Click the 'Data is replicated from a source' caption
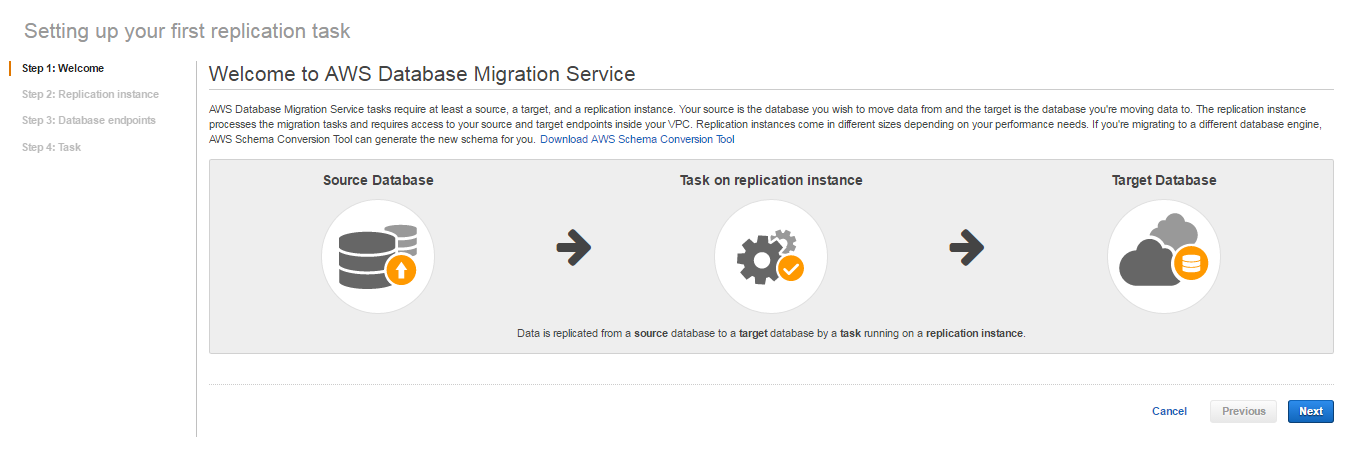Viewport: 1345px width, 449px height. pos(771,333)
